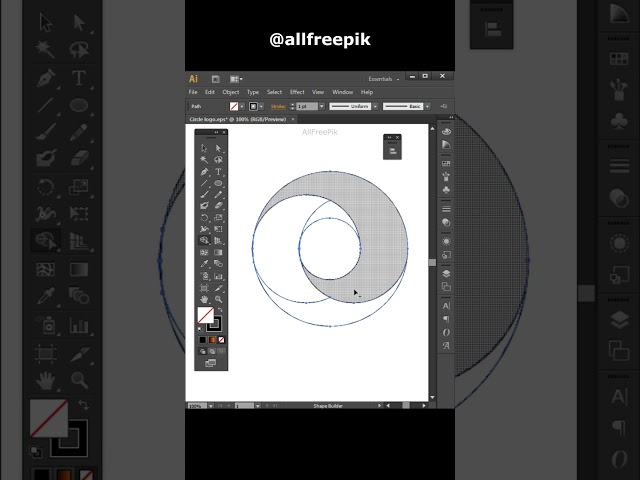Open stroke weight dropdown next to 1 pt

[x=322, y=107]
